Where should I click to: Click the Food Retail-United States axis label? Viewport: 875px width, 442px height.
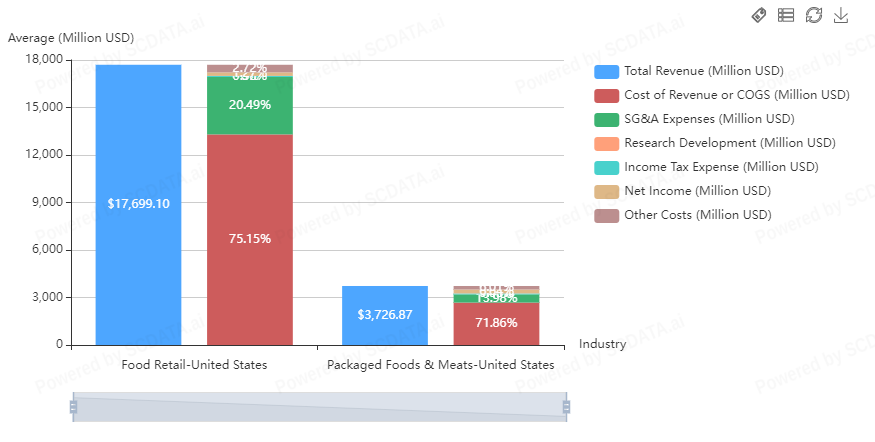pos(194,365)
